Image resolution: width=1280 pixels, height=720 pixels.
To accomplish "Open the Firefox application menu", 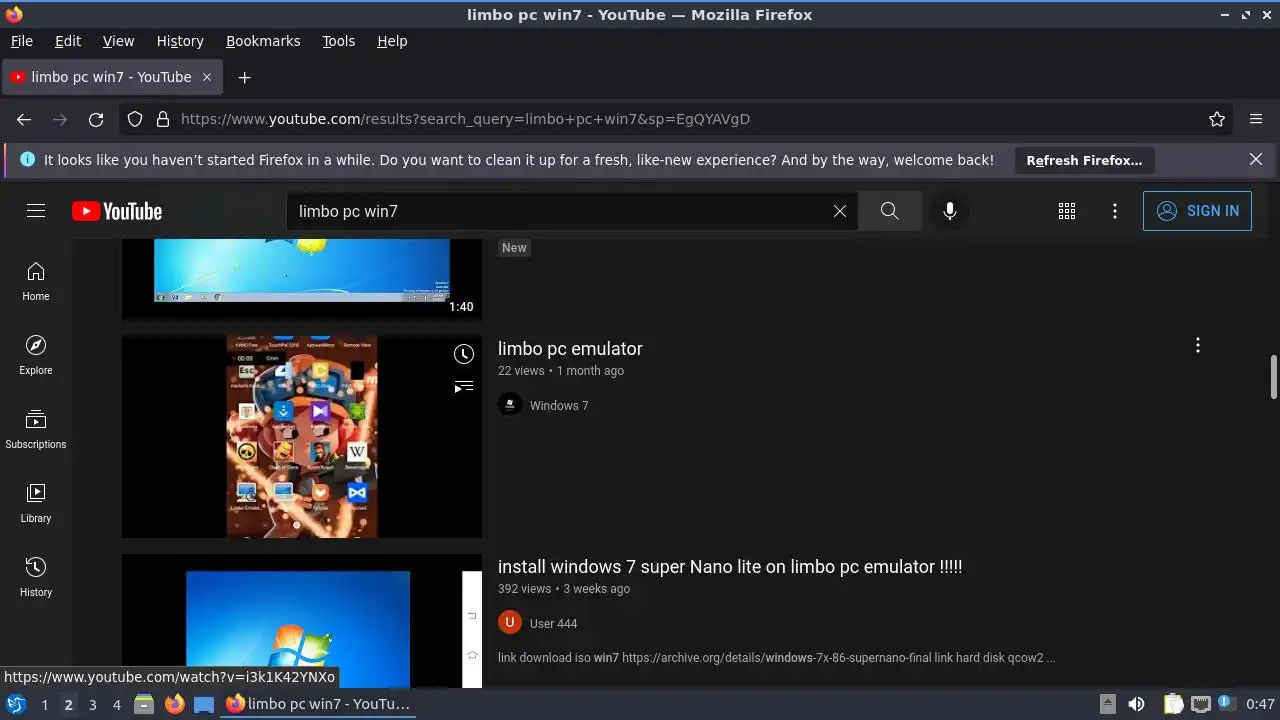I will 1256,119.
